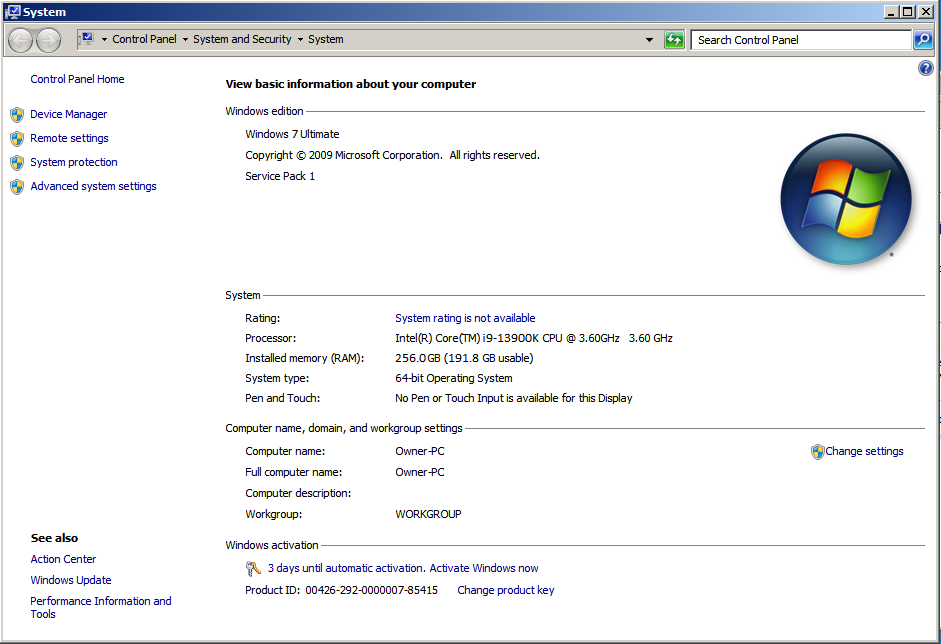
Task: Click Product ID number text
Action: [x=371, y=590]
